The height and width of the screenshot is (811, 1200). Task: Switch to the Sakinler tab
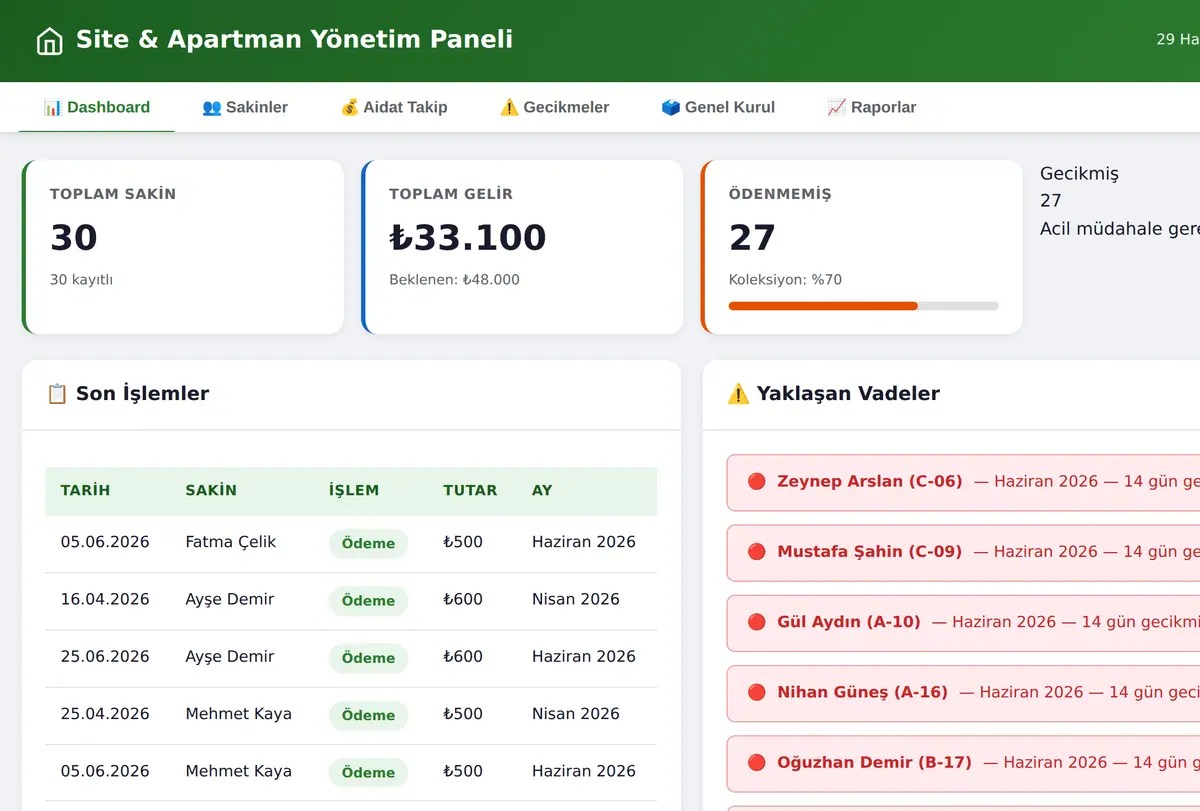245,107
